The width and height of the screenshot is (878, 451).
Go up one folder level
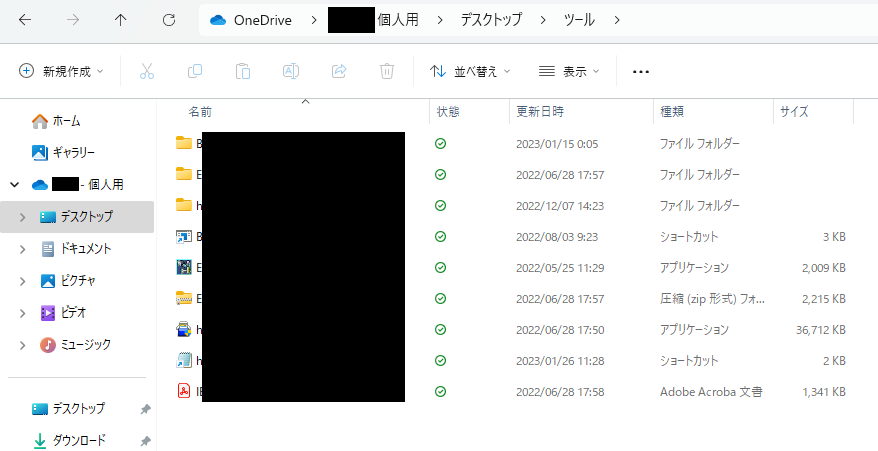point(120,20)
